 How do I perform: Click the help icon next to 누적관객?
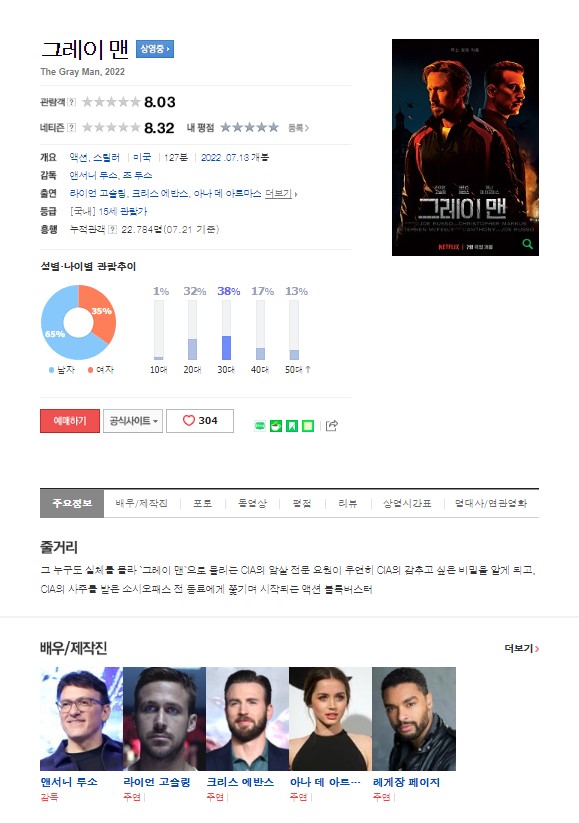pyautogui.click(x=112, y=229)
